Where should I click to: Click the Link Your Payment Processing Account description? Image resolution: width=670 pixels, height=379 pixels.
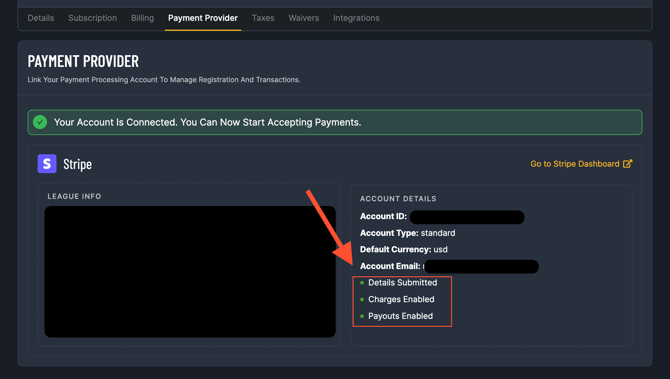(164, 80)
